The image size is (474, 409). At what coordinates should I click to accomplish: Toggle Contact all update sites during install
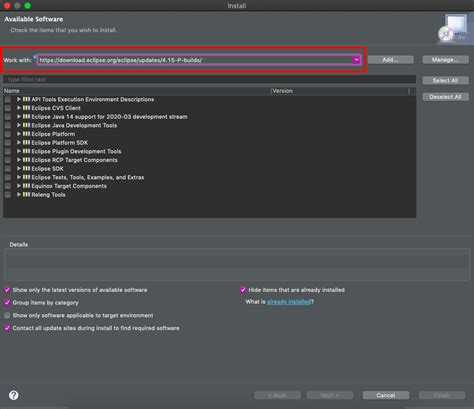pos(7,328)
